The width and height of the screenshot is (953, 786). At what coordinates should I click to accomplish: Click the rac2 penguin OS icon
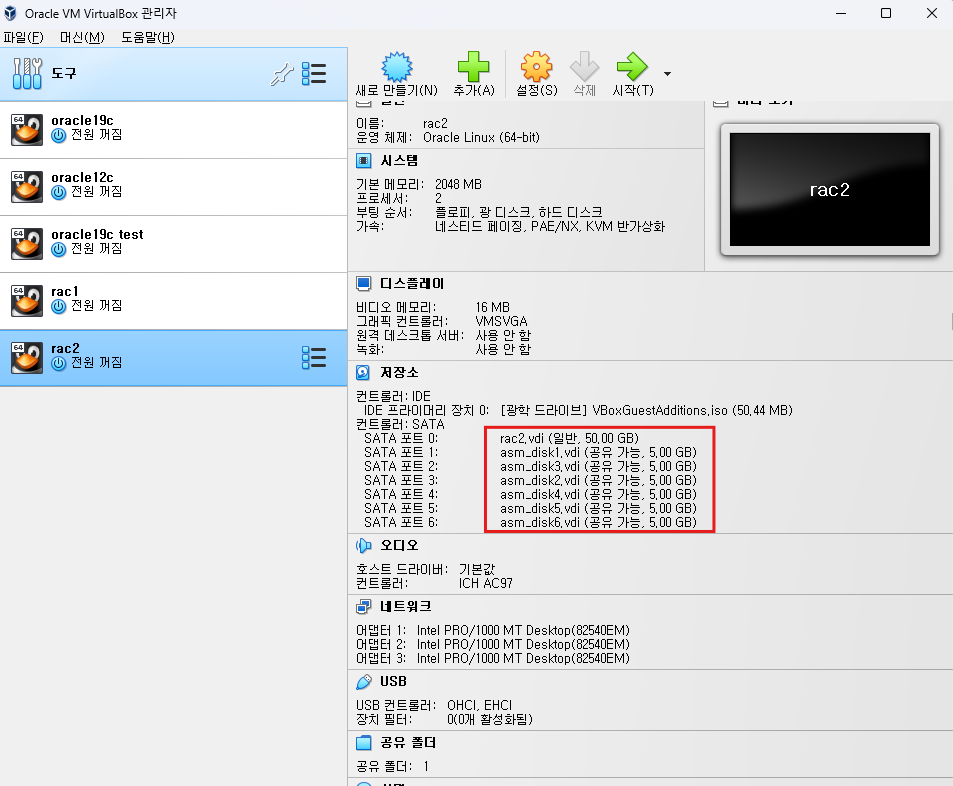pyautogui.click(x=27, y=358)
